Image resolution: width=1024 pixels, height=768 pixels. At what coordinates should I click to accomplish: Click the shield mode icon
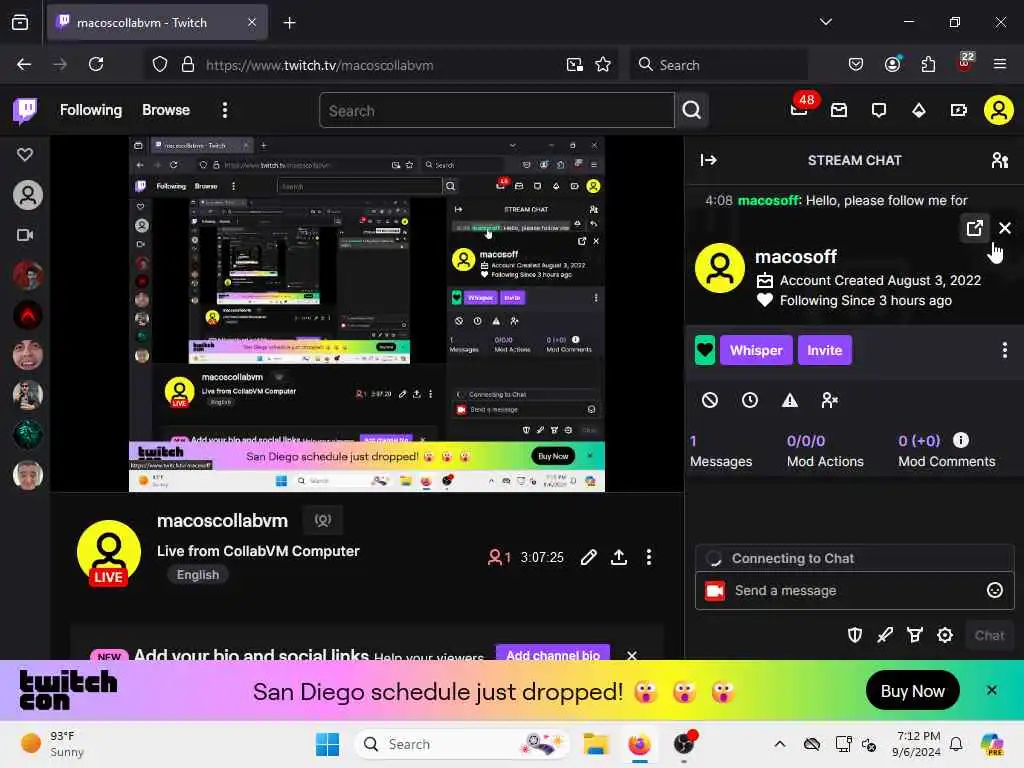[x=855, y=635]
